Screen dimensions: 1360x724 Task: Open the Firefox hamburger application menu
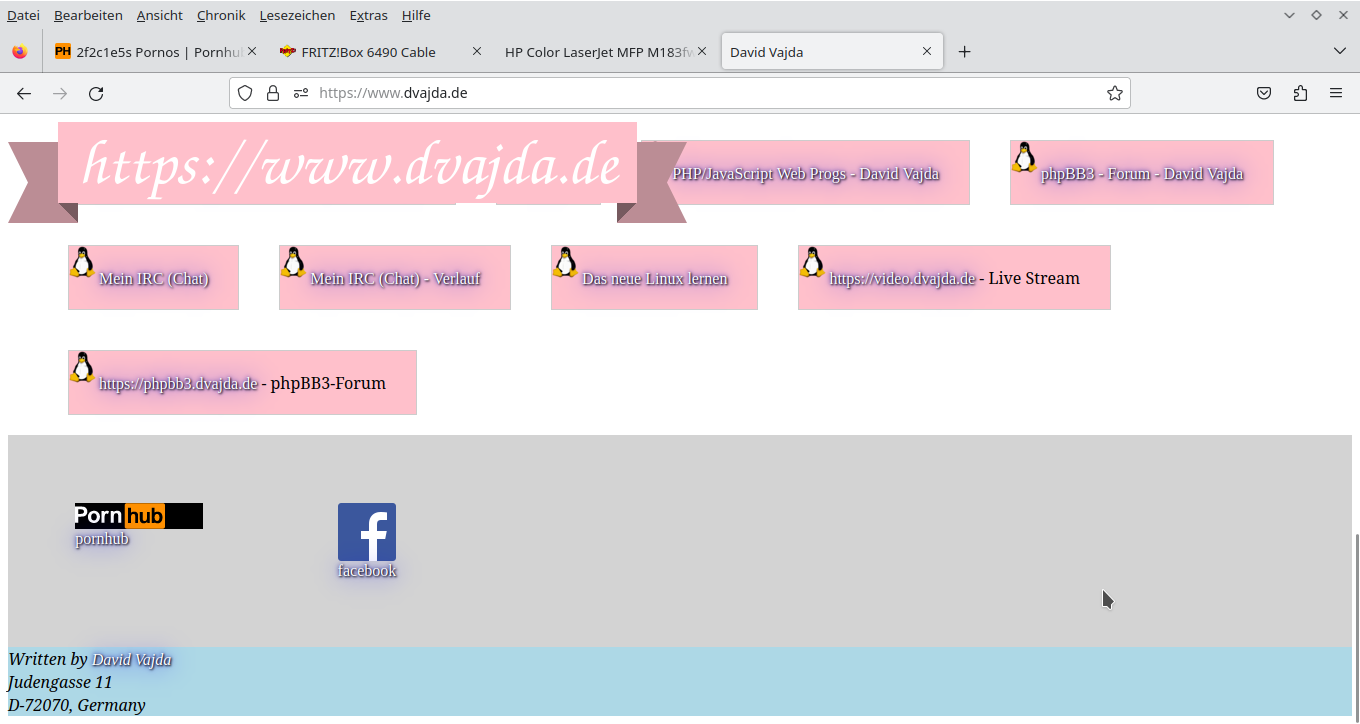tap(1336, 93)
